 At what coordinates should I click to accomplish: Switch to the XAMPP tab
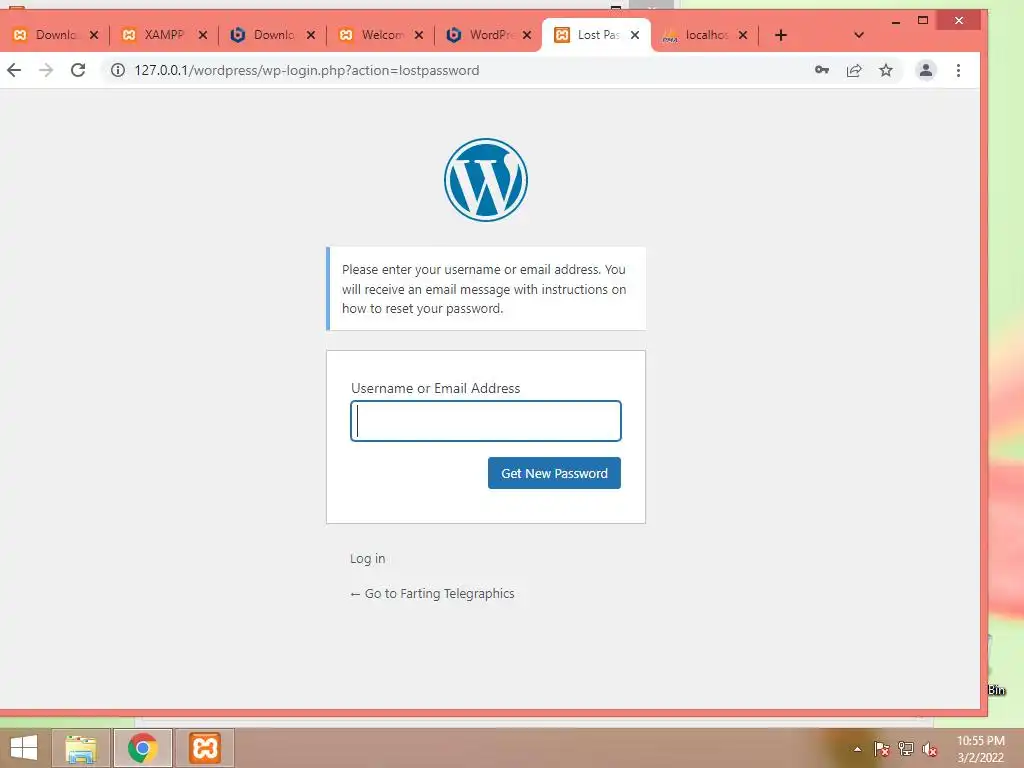point(155,35)
